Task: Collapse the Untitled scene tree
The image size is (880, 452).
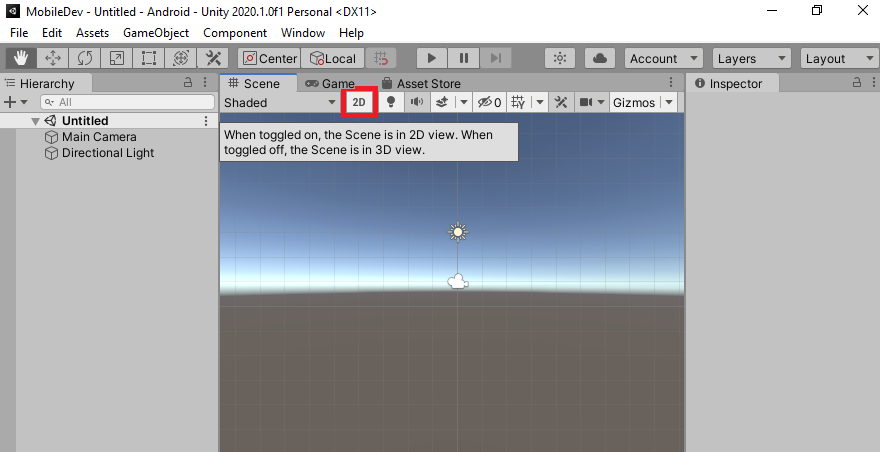Action: [35, 121]
